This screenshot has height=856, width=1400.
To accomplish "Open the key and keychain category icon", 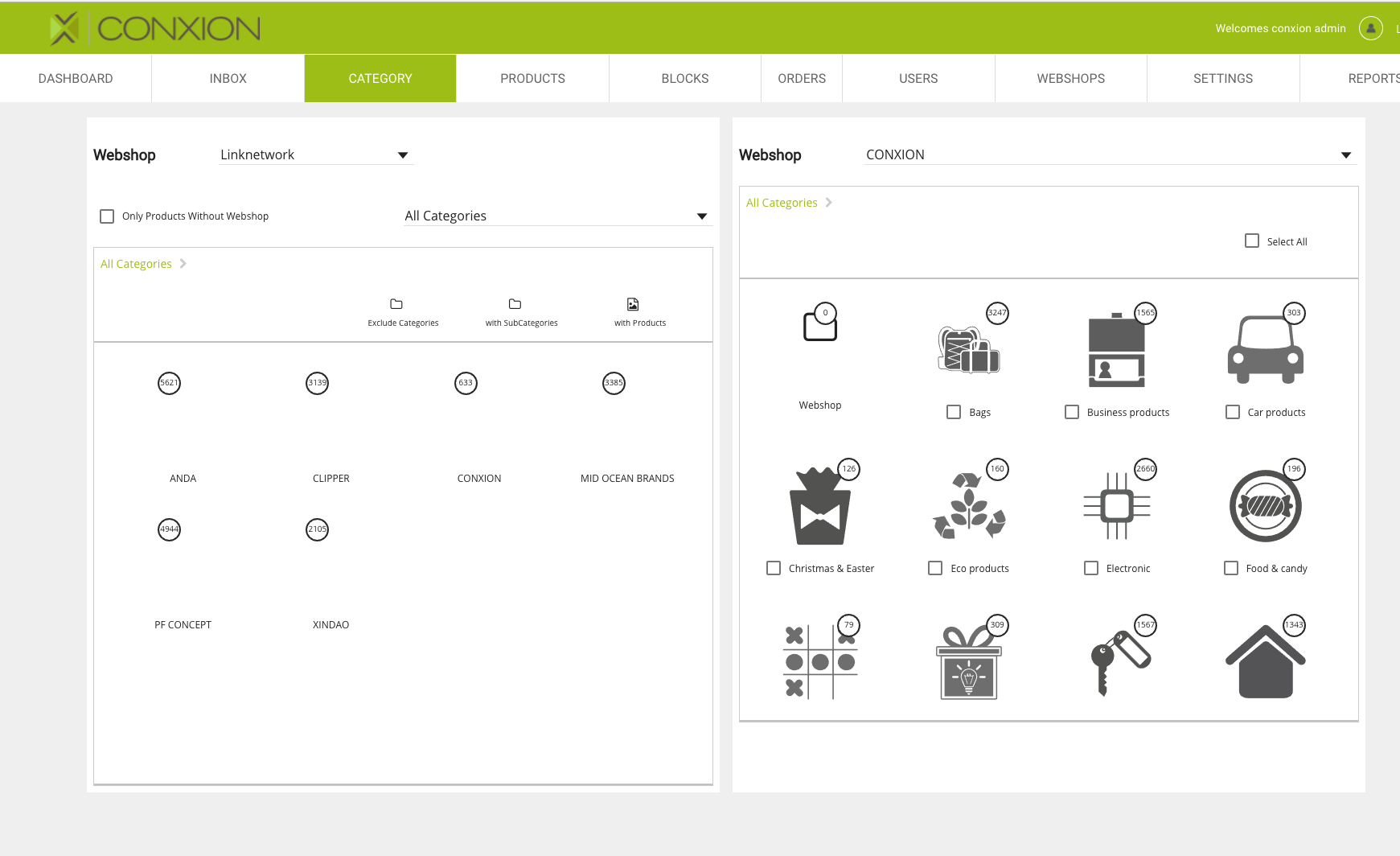I will 1120,662.
